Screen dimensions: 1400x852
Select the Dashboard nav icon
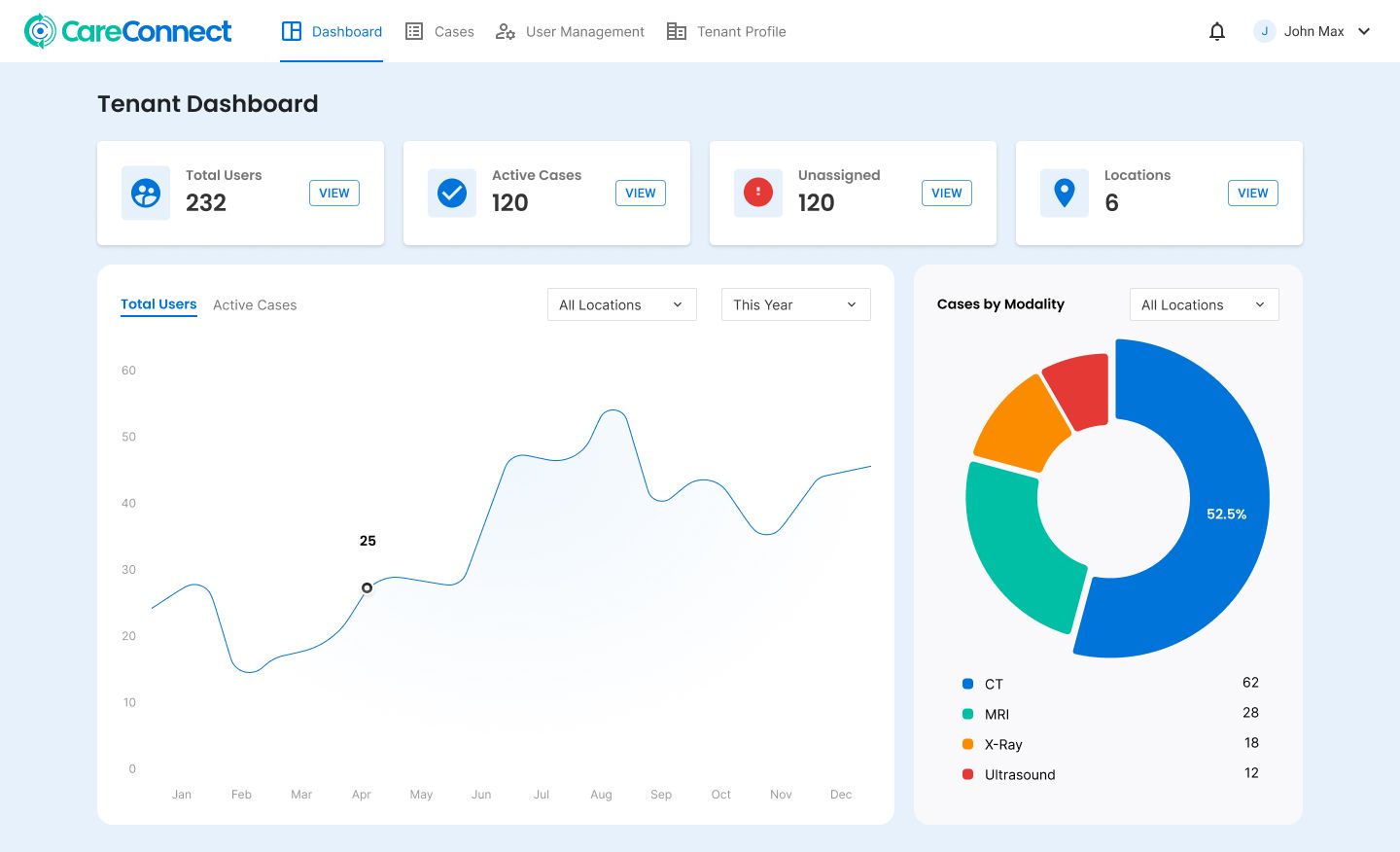292,31
